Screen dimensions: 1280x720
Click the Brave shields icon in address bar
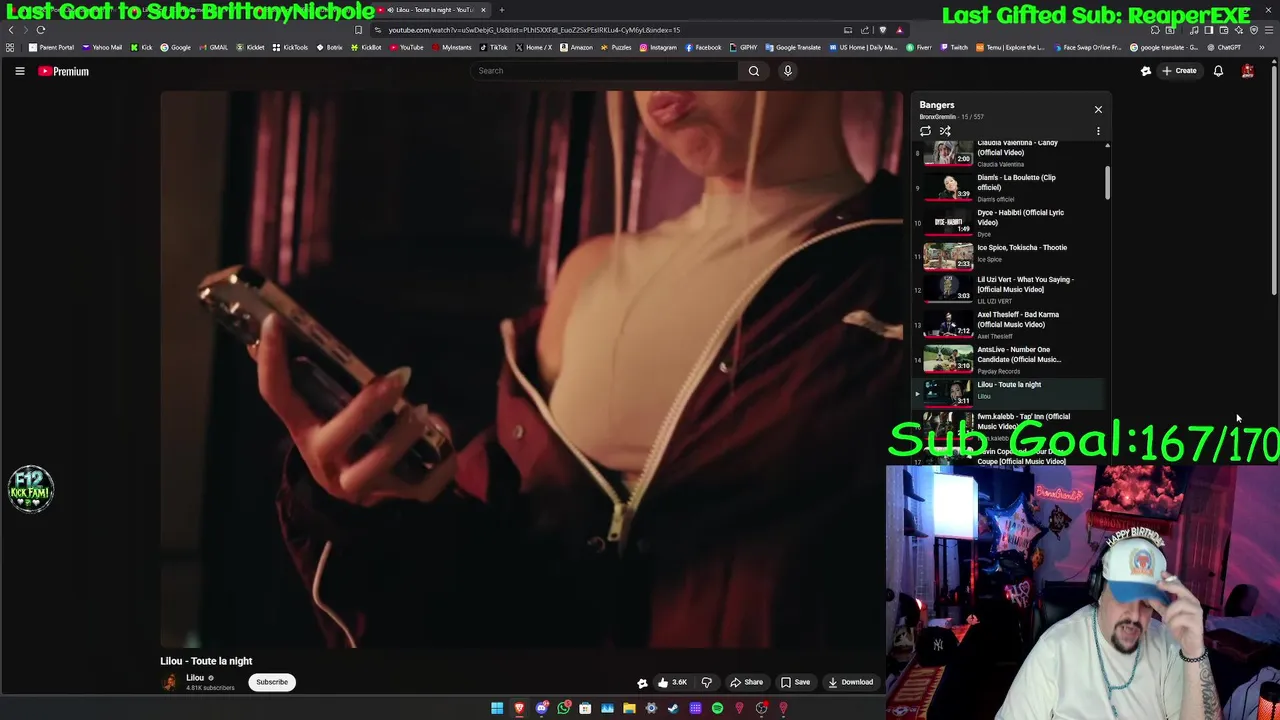click(882, 30)
